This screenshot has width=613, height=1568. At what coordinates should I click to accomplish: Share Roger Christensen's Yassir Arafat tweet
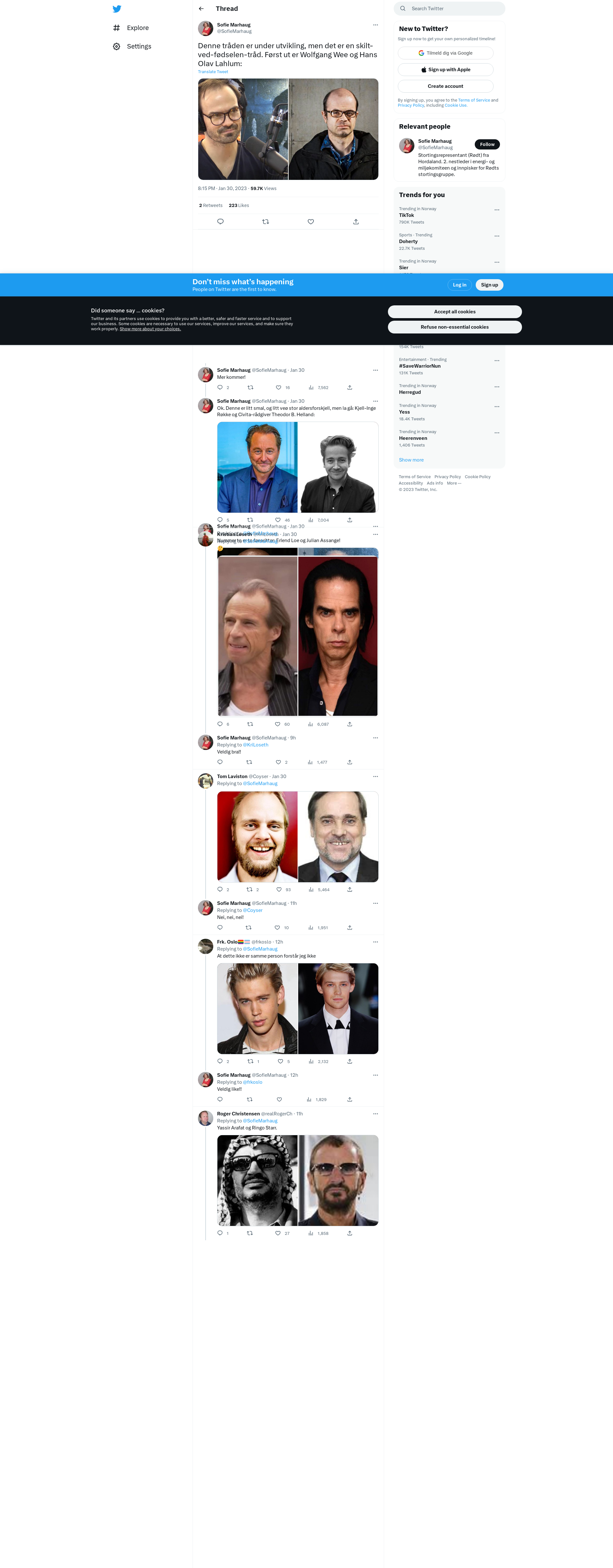350,1233
